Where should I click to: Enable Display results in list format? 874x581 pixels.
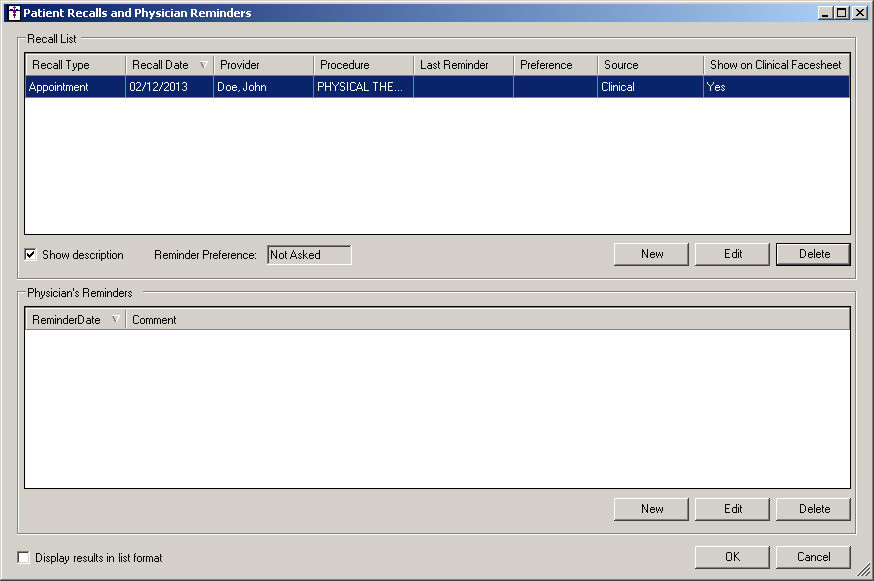(x=24, y=557)
